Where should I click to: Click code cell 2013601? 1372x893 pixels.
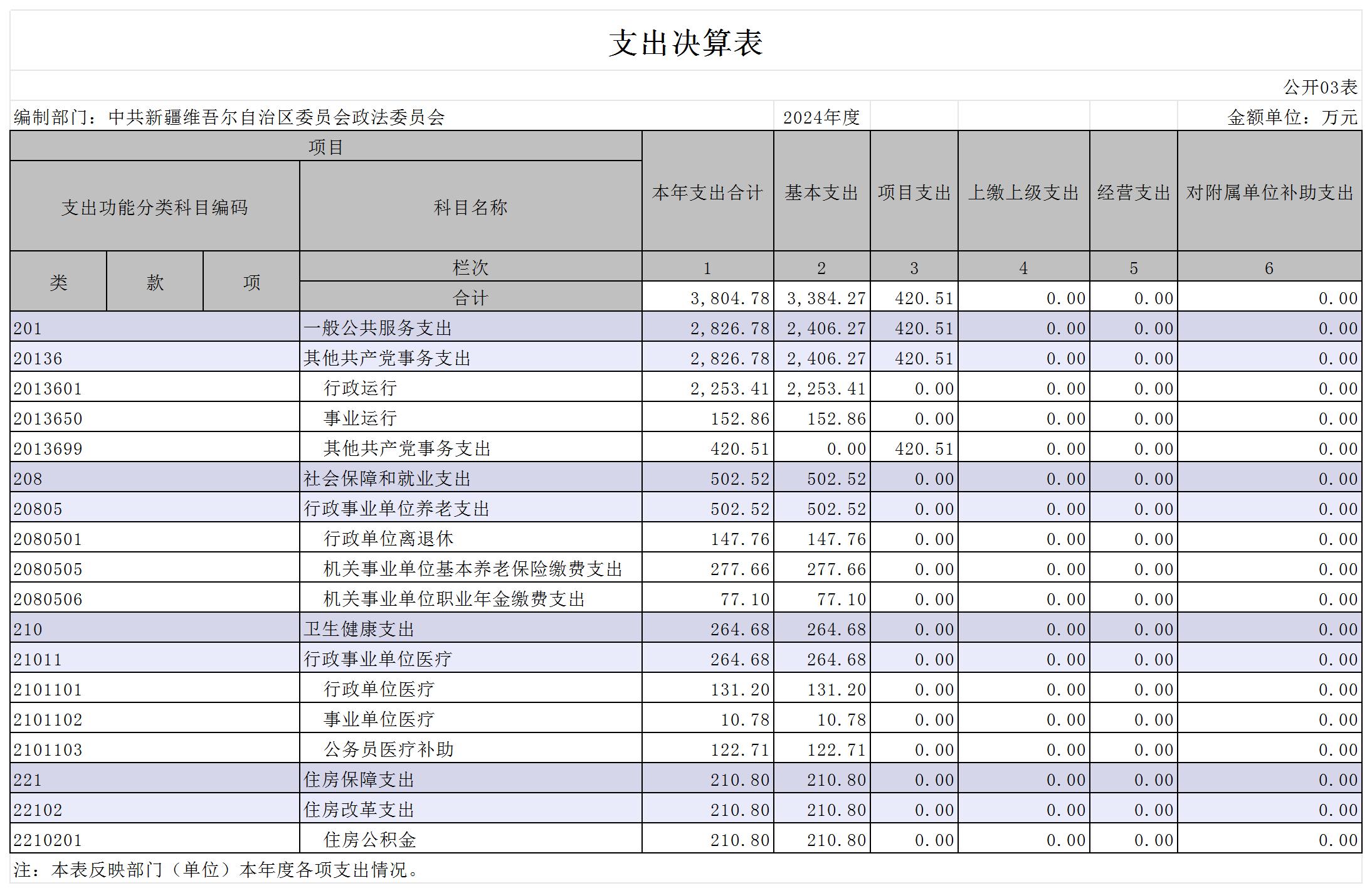[x=48, y=388]
